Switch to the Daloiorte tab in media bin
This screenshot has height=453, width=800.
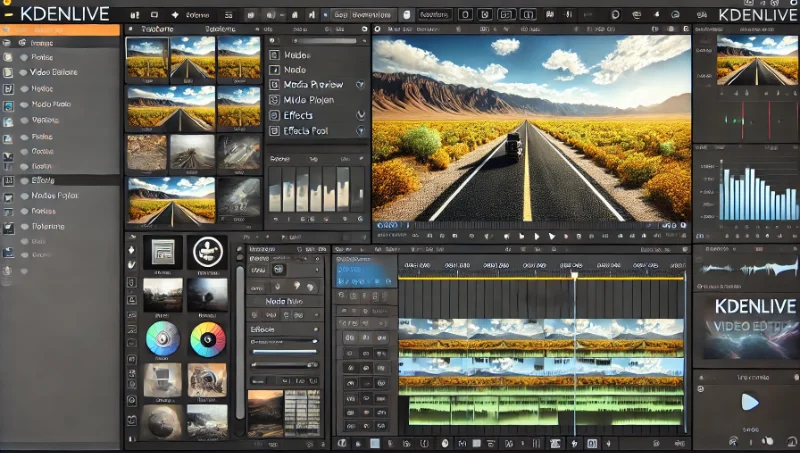click(220, 29)
